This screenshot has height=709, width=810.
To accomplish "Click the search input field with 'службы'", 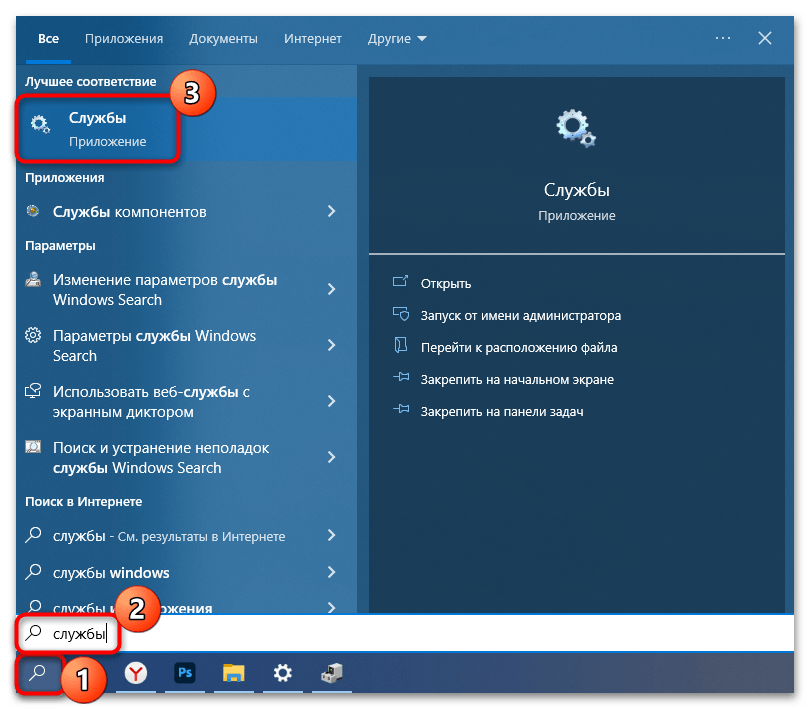I will point(400,633).
